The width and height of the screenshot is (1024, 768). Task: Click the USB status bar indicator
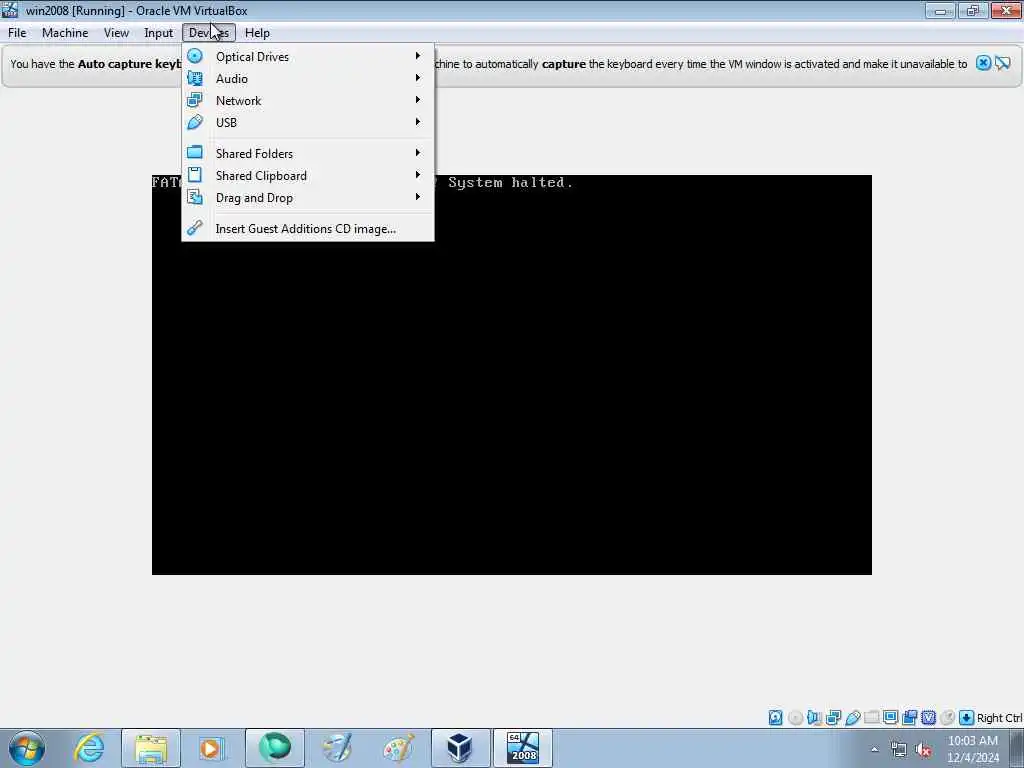tap(852, 718)
